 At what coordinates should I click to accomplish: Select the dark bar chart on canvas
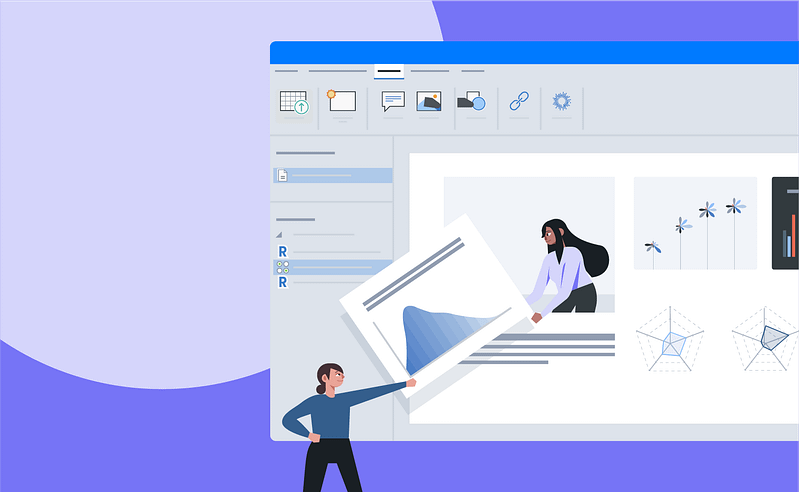[x=786, y=223]
